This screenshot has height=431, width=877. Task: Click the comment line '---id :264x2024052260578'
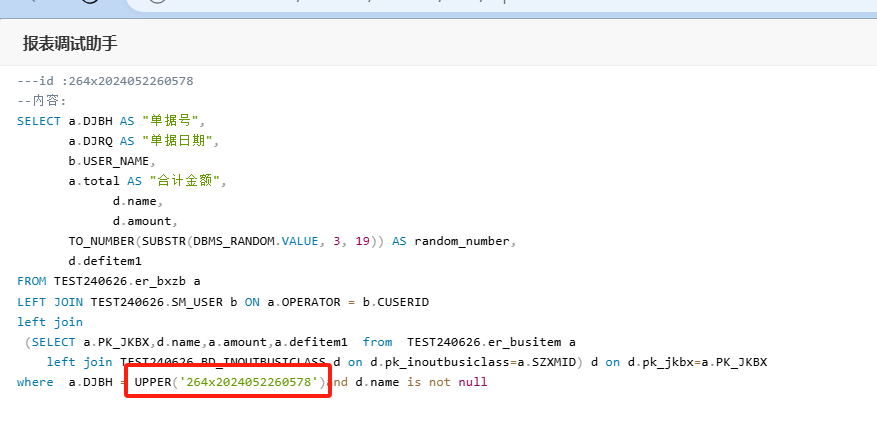(x=105, y=81)
